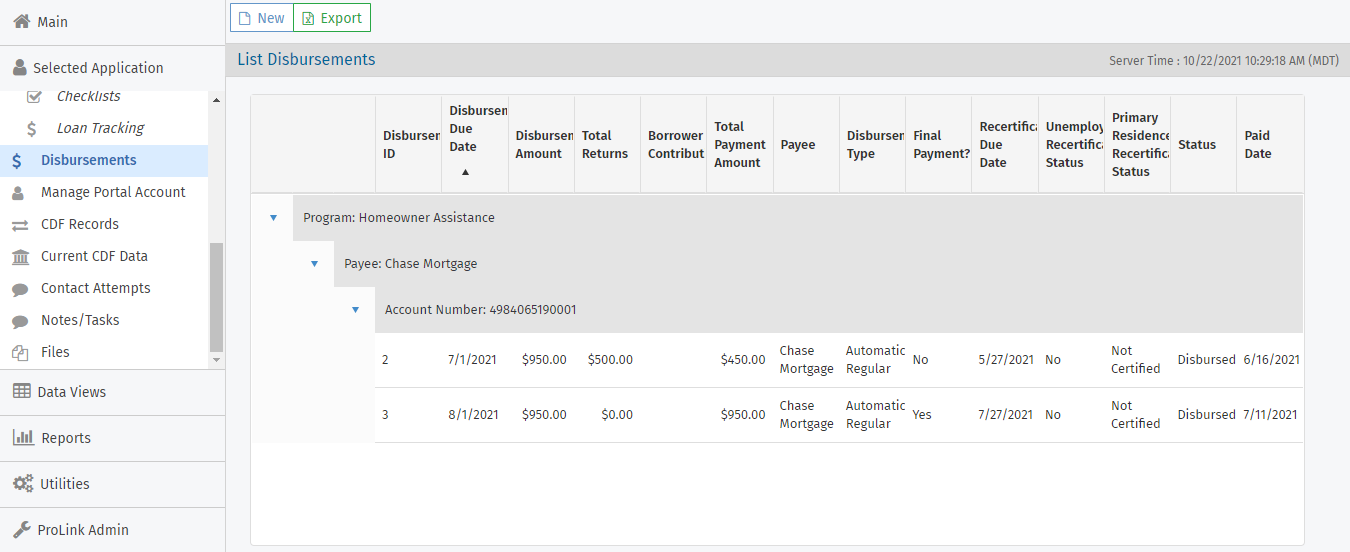Open the Utilities section
1350x552 pixels.
coord(112,484)
